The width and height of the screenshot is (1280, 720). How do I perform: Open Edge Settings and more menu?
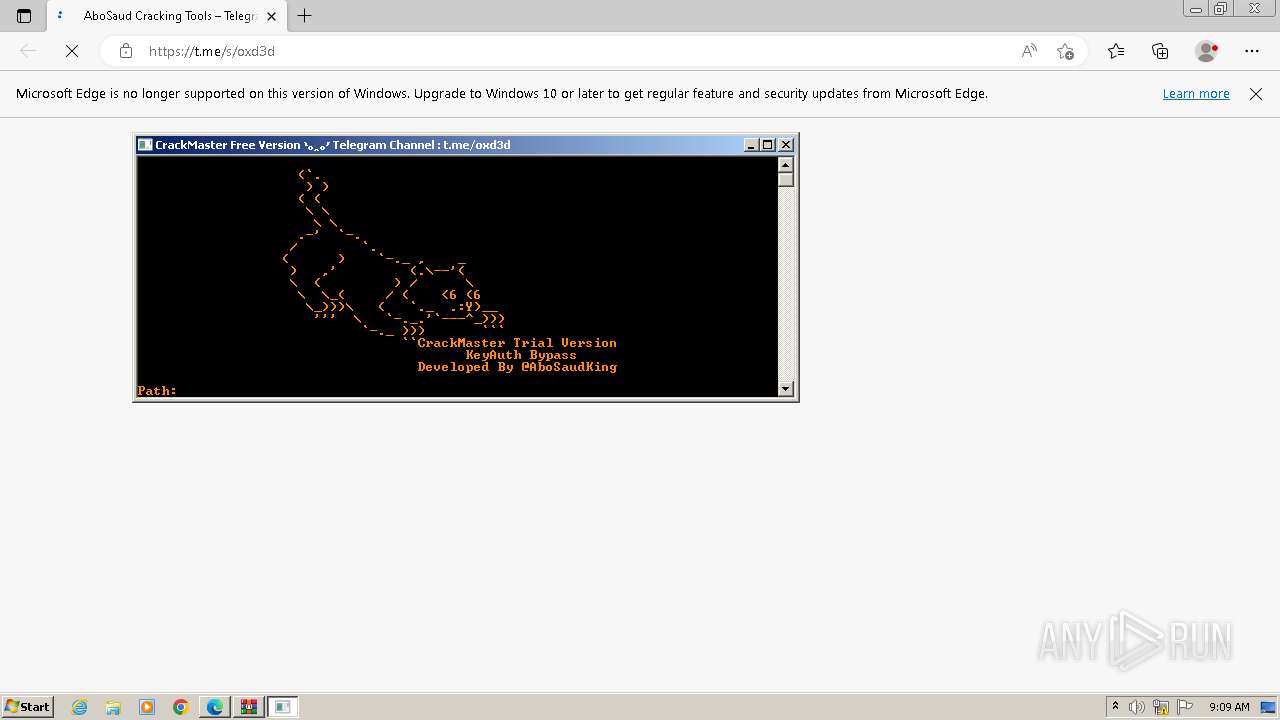point(1252,51)
